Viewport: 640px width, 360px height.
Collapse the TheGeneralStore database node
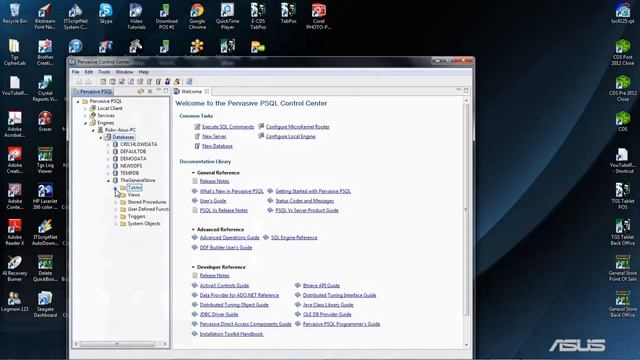coord(108,180)
